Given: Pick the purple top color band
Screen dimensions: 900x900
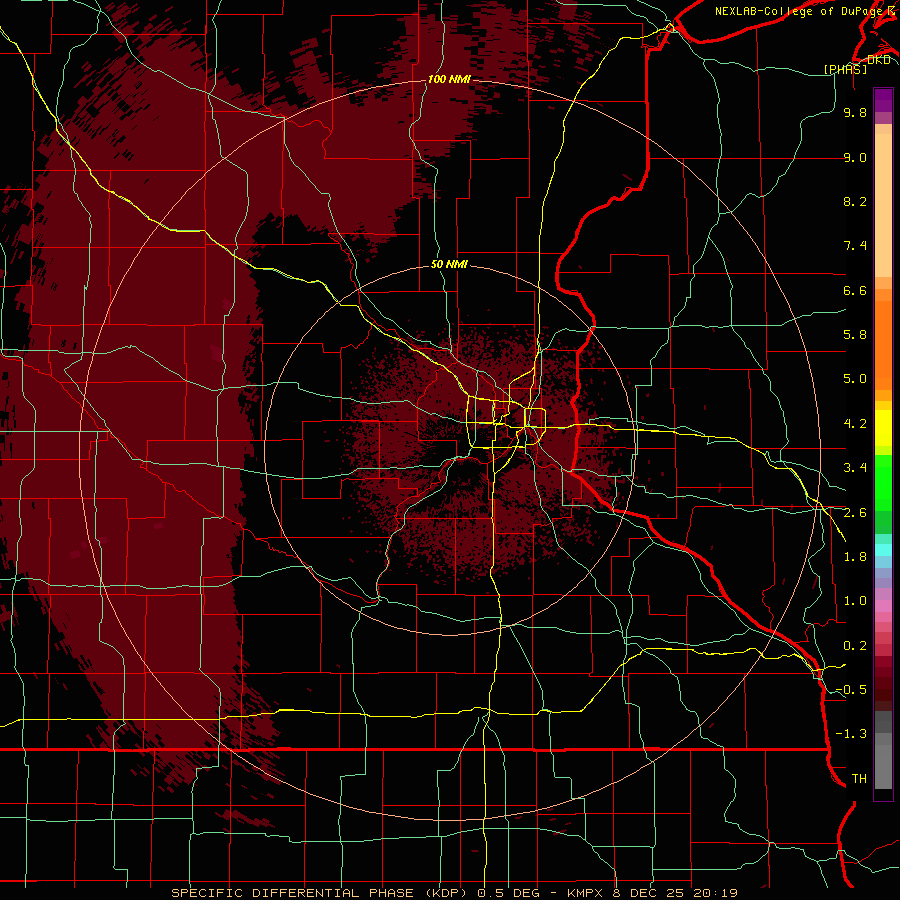Looking at the screenshot, I should [883, 100].
